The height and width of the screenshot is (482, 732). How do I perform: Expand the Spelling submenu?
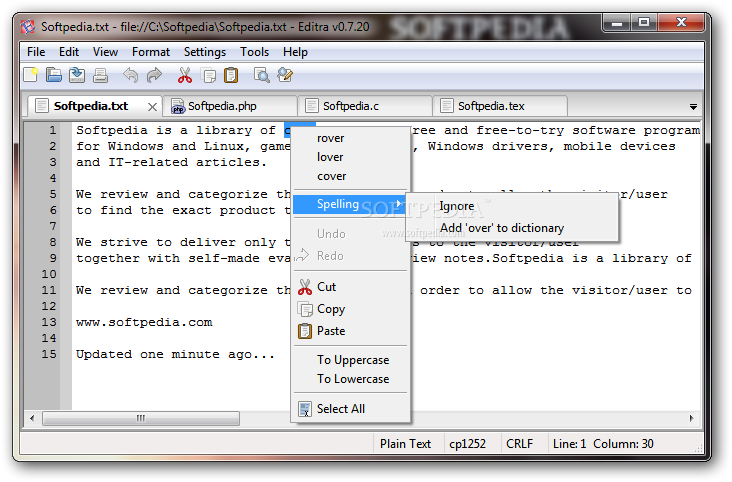pos(350,204)
